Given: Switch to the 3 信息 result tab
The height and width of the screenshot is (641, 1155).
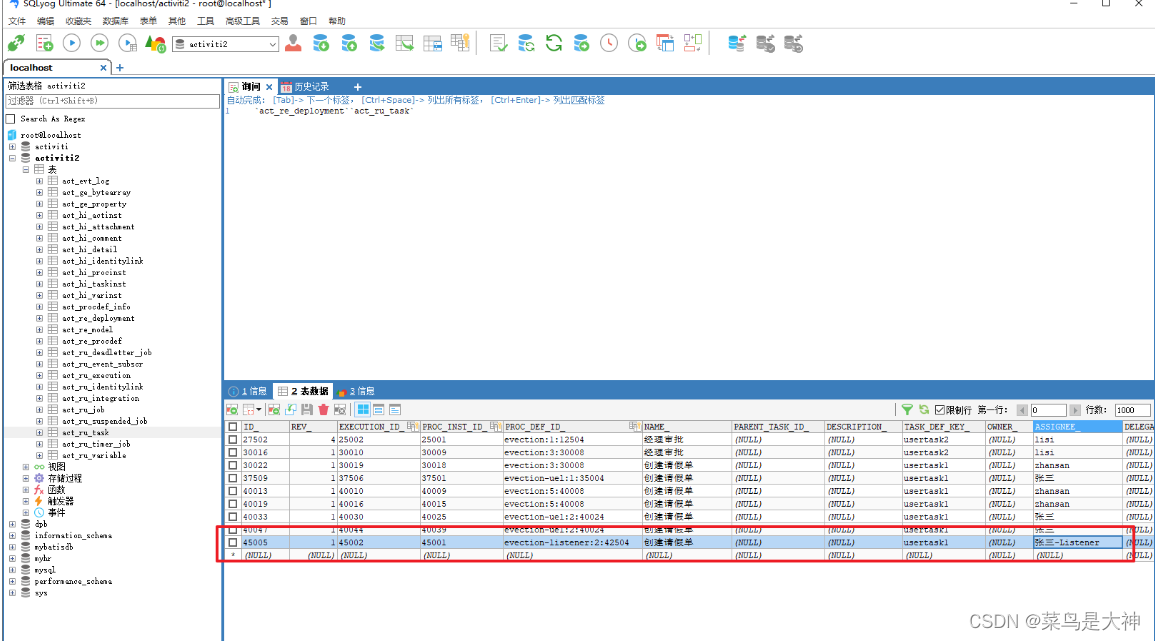Looking at the screenshot, I should point(356,391).
